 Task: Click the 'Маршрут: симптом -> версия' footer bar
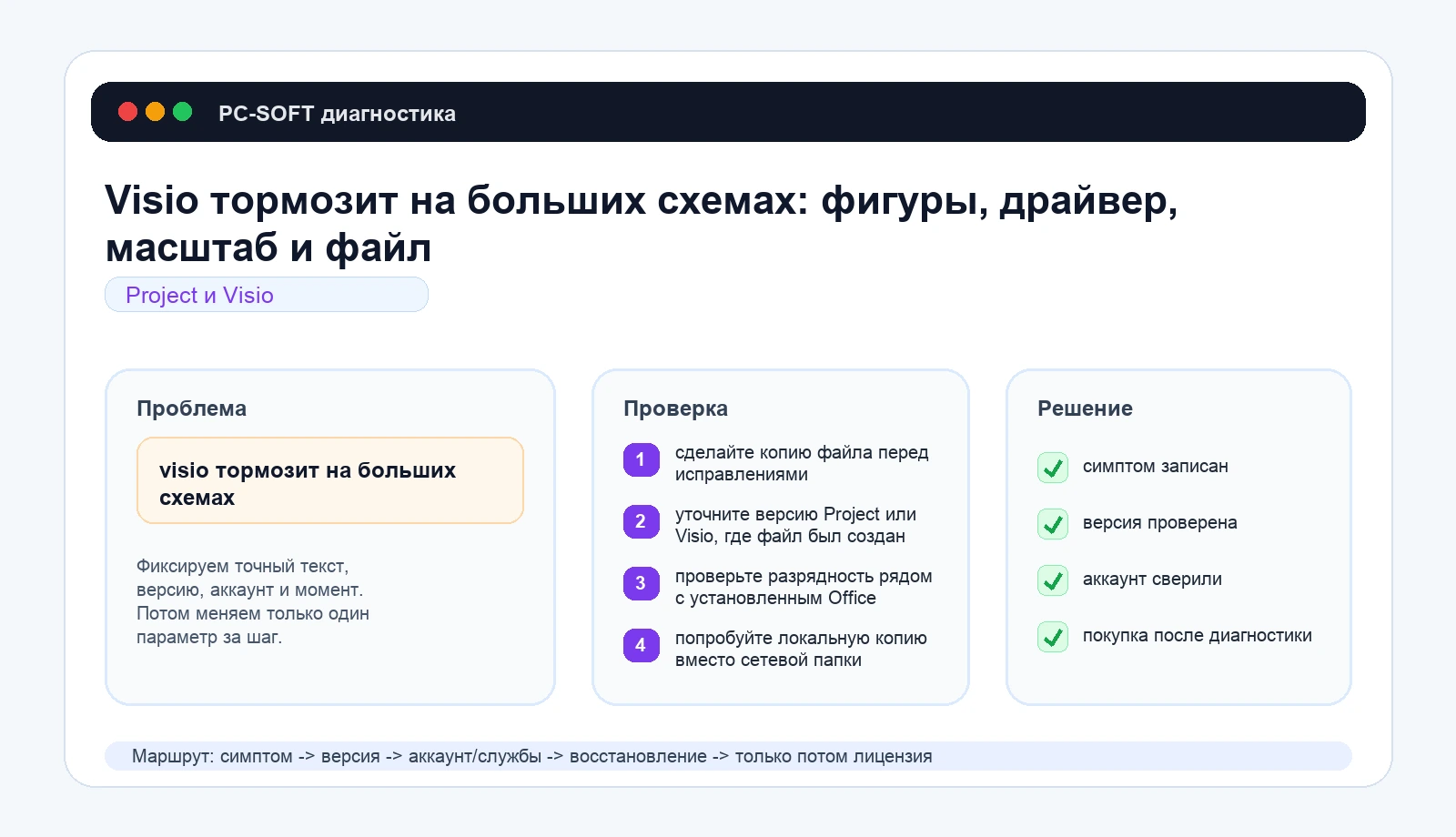728,756
